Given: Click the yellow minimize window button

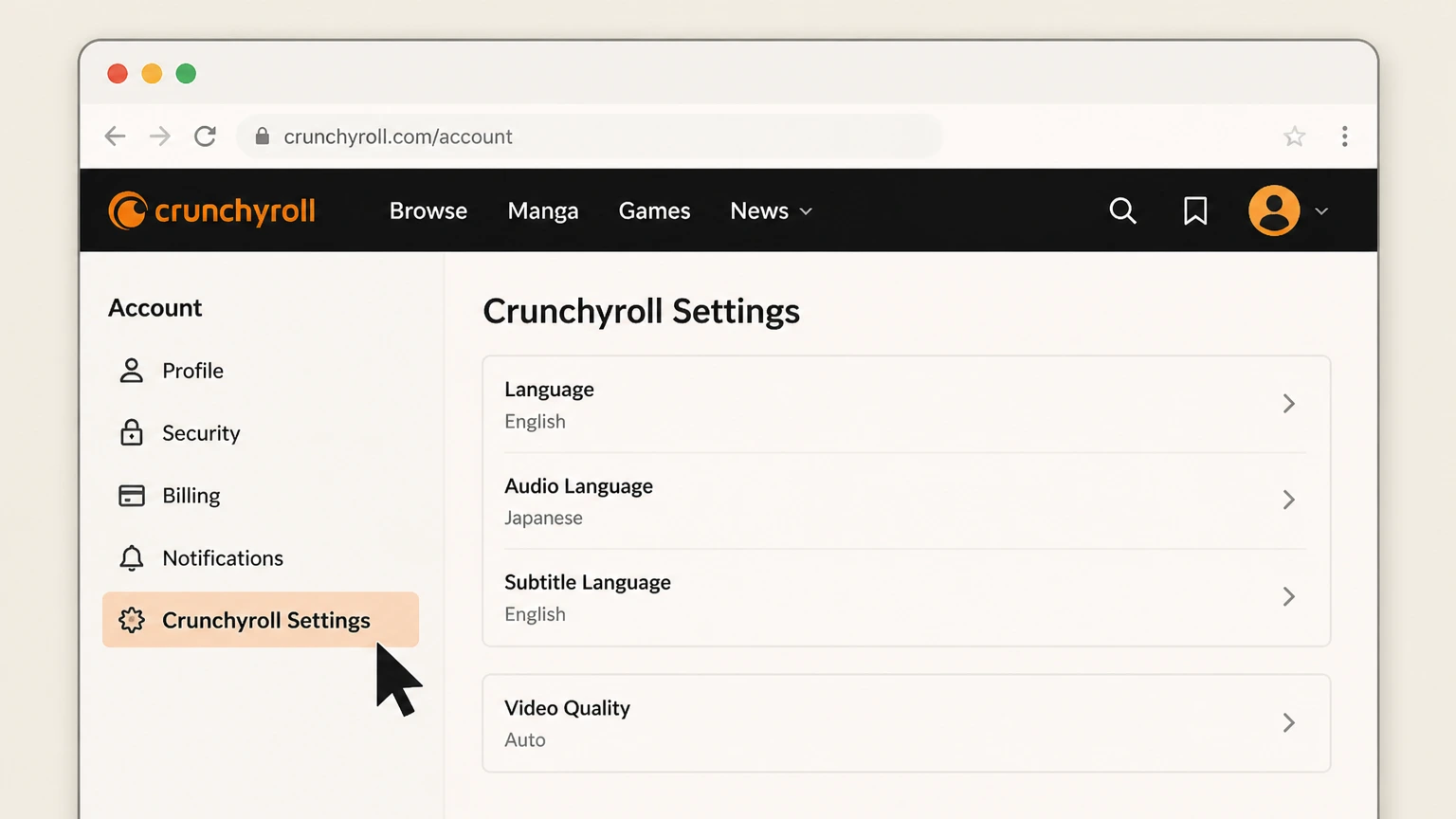Looking at the screenshot, I should (152, 74).
